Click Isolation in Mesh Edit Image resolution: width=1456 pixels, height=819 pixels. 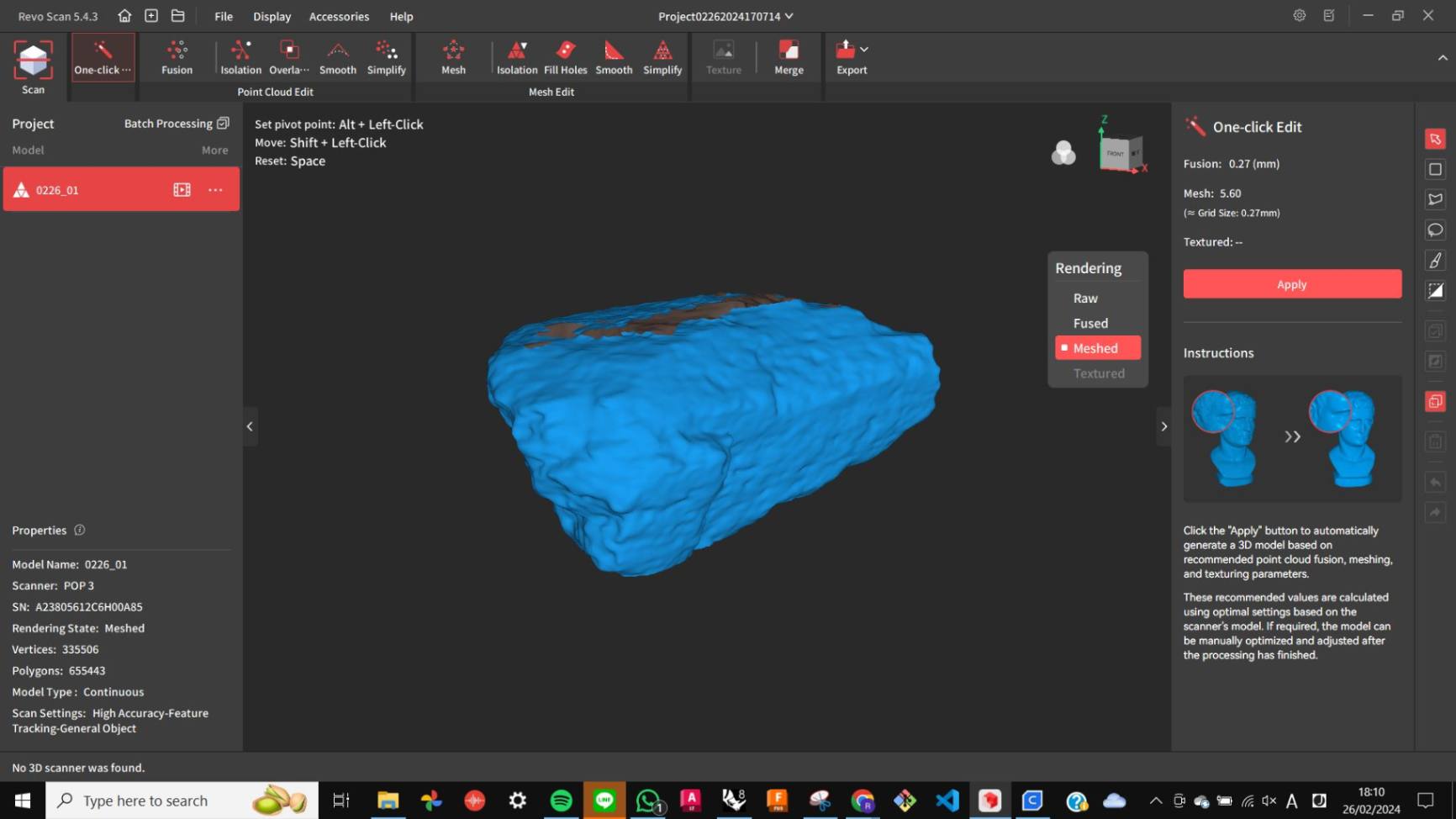tap(517, 57)
